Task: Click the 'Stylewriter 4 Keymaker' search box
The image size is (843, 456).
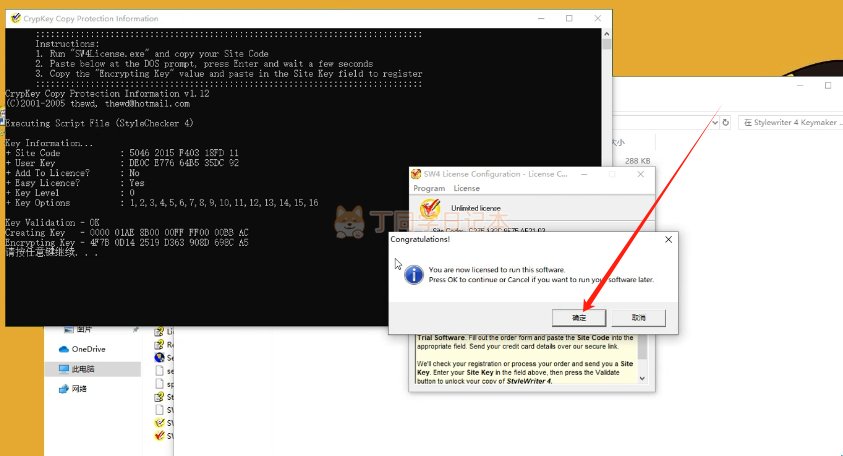Action: [790, 123]
